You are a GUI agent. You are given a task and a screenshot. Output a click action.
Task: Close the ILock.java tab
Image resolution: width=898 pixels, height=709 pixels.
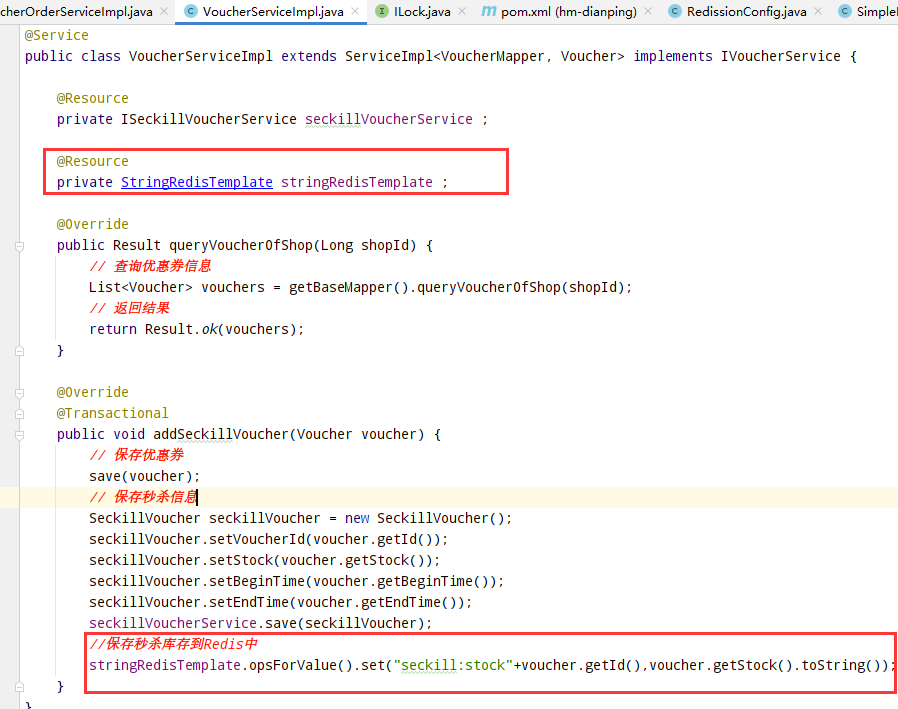pyautogui.click(x=462, y=11)
